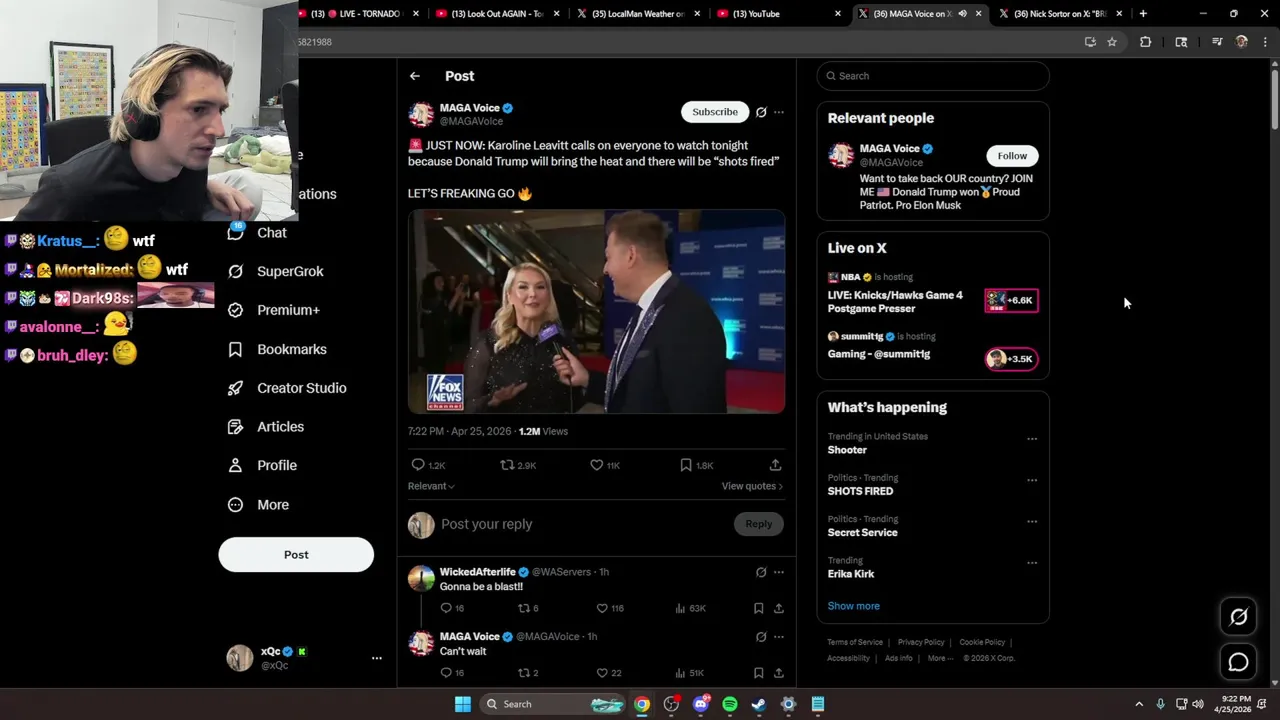Open the More footer dropdown
Viewport: 1280px width, 720px height.
click(940, 658)
